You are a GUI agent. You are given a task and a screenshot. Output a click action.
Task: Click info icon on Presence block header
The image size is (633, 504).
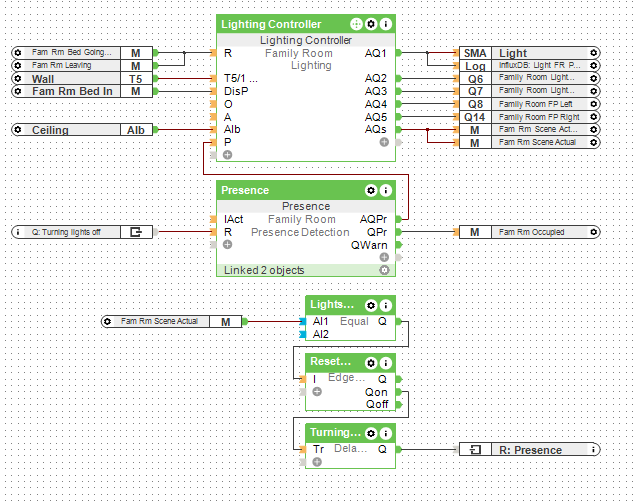click(x=387, y=190)
